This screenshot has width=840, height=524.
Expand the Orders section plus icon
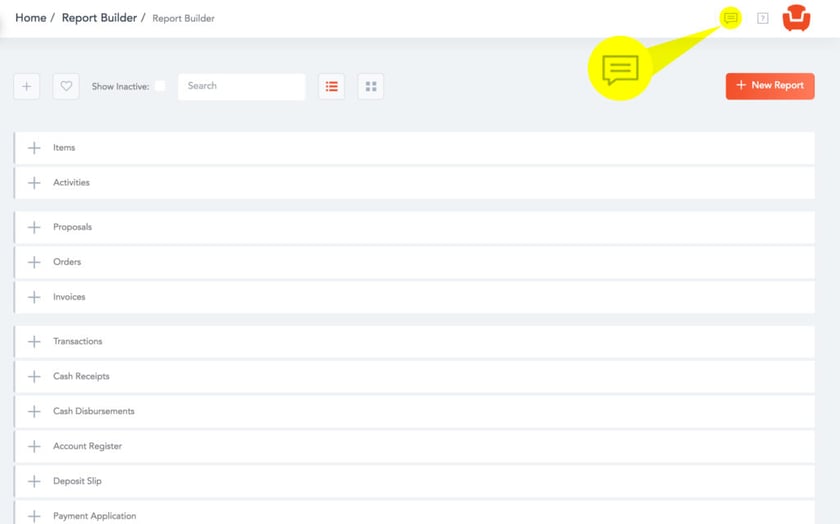34,262
